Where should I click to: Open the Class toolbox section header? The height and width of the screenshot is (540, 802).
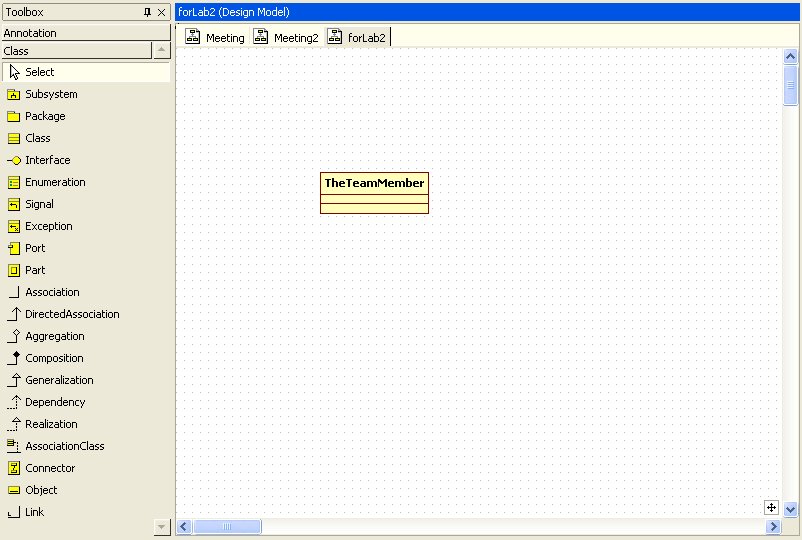(x=77, y=51)
